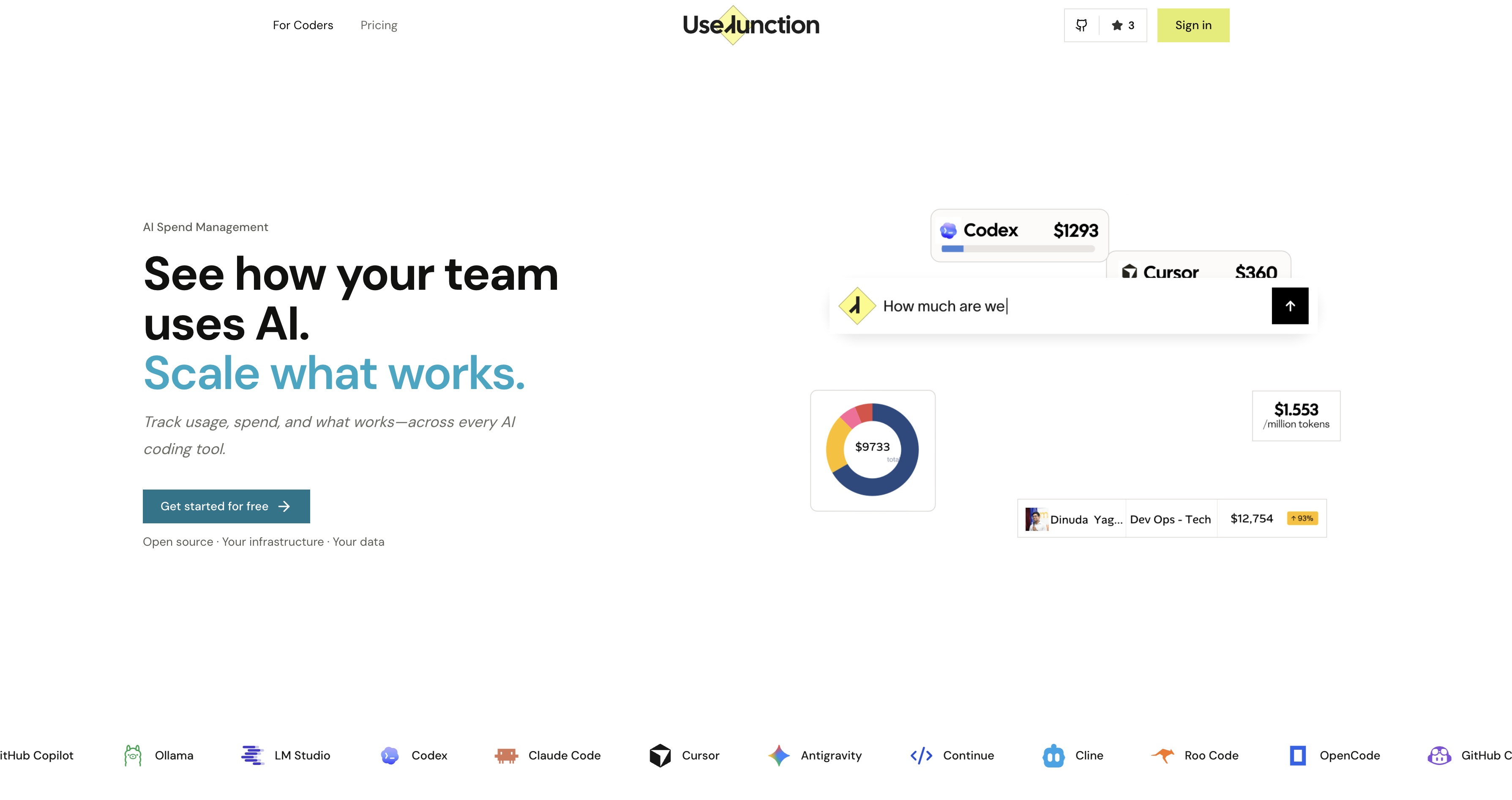Click the UseJunction logo
Viewport: 1512px width, 800px height.
[751, 25]
